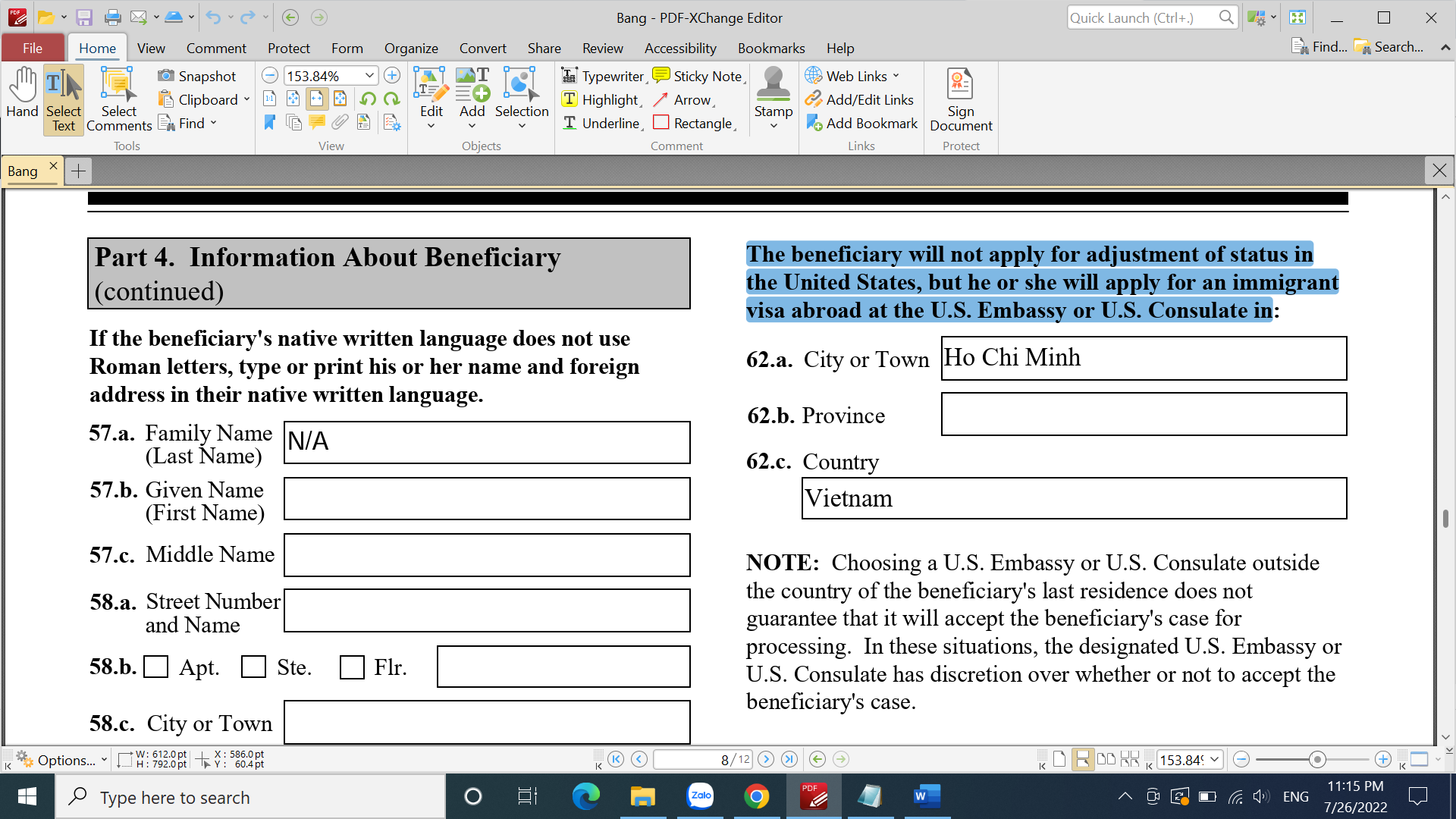Click the Quick Launch search box

(x=1152, y=17)
